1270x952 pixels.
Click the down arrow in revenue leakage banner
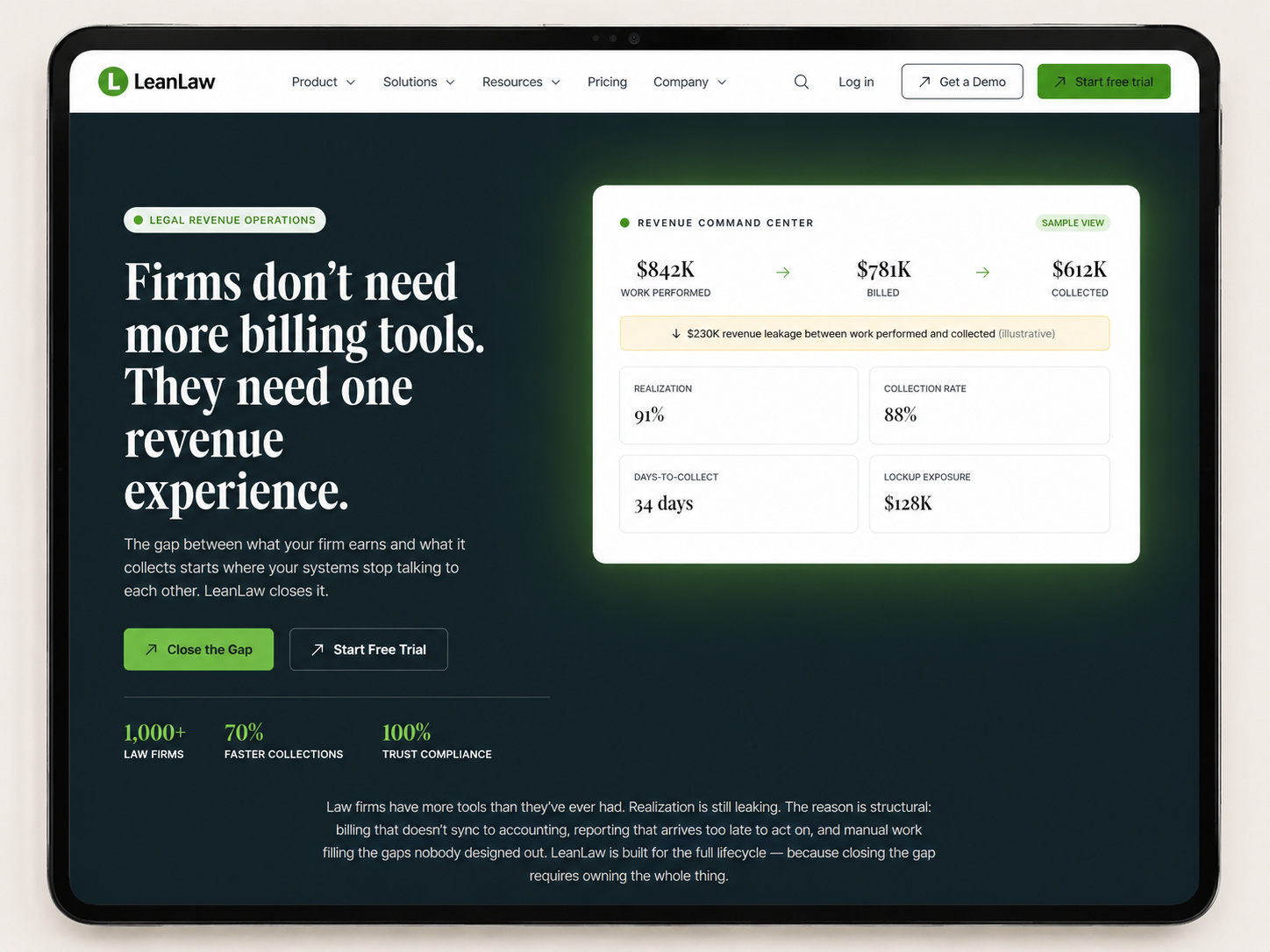coord(676,334)
